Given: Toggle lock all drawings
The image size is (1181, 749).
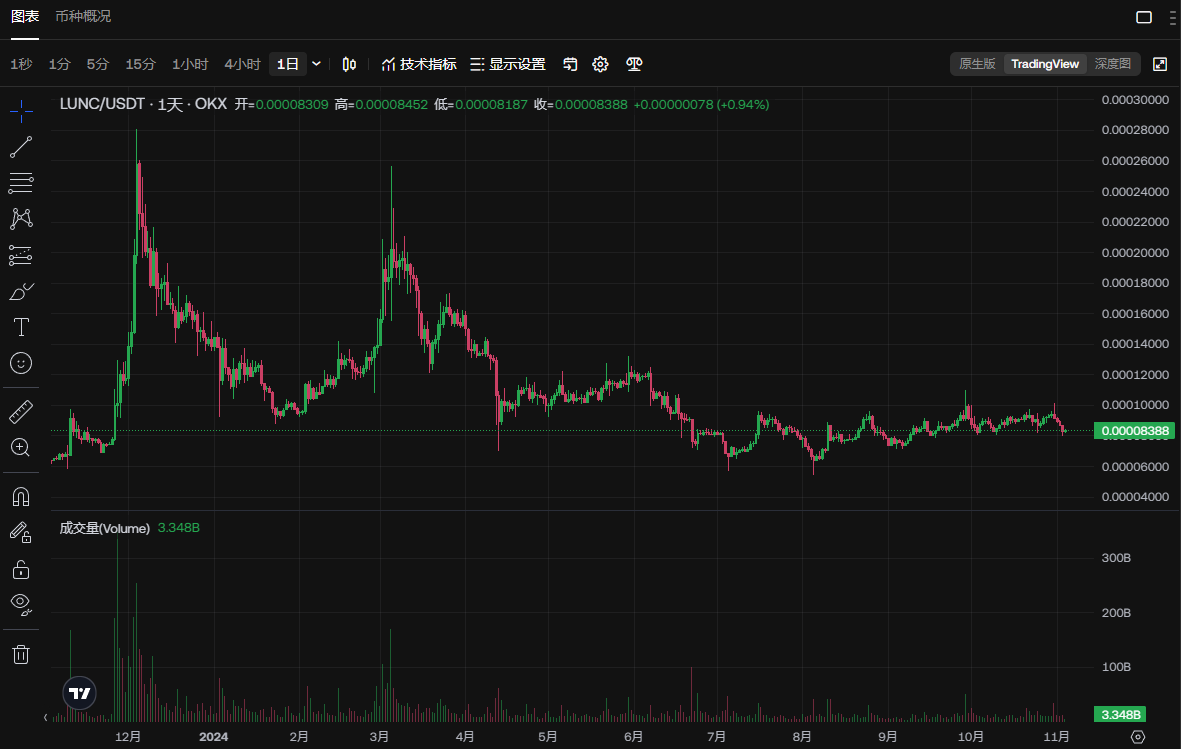Looking at the screenshot, I should pyautogui.click(x=21, y=569).
